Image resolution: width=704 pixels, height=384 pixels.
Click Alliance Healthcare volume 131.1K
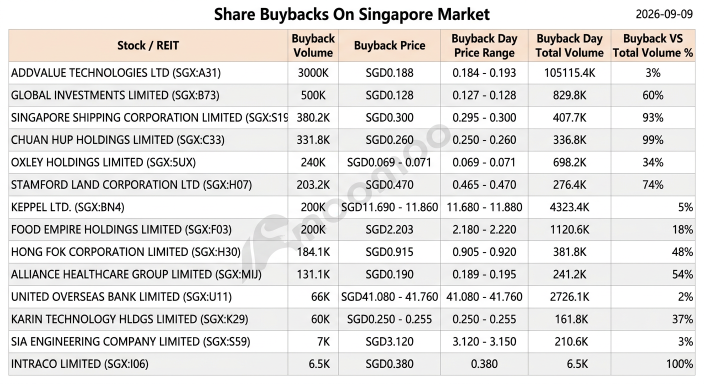point(313,274)
